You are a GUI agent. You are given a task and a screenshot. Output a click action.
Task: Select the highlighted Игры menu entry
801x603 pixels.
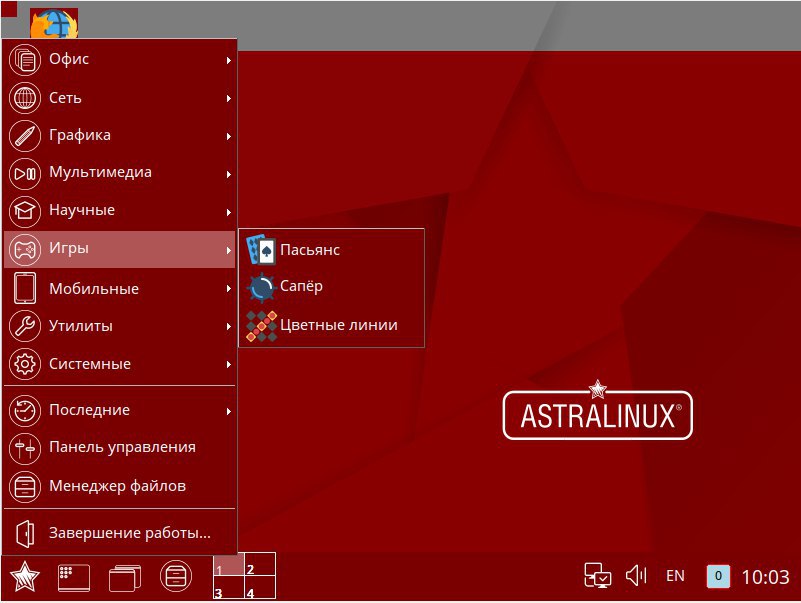(x=120, y=249)
